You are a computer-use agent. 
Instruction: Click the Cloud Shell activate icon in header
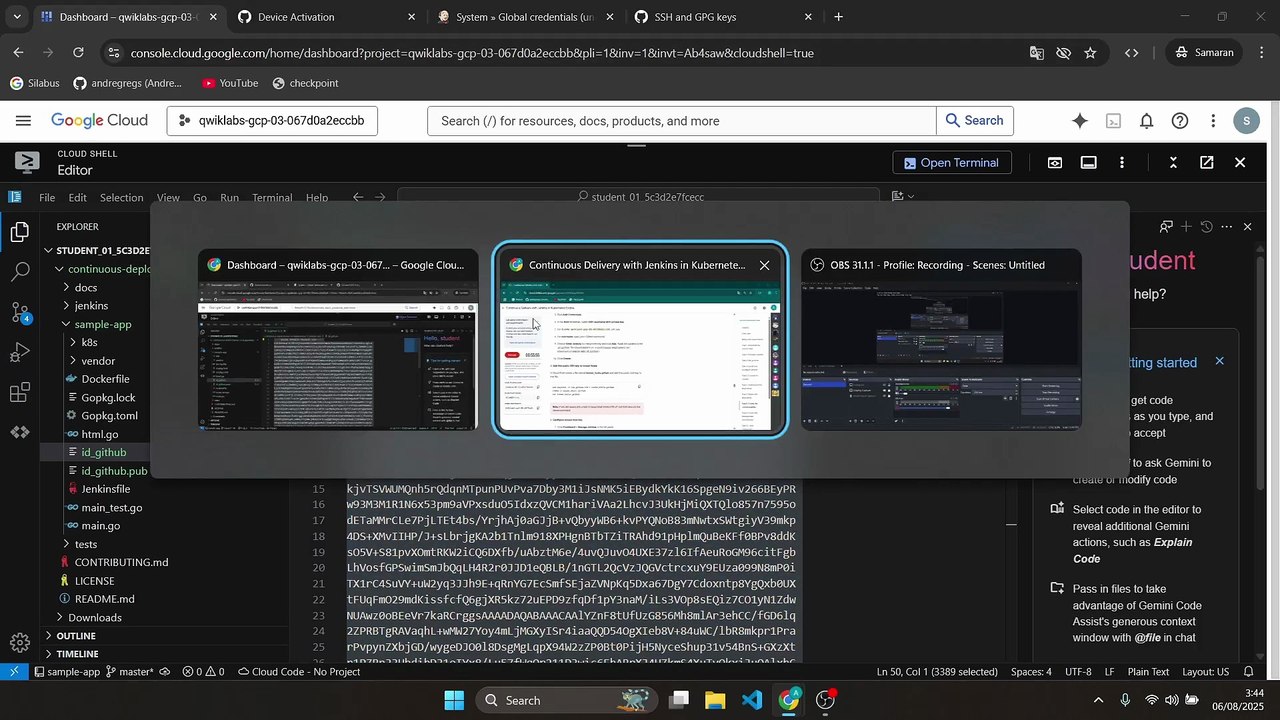pos(1113,121)
